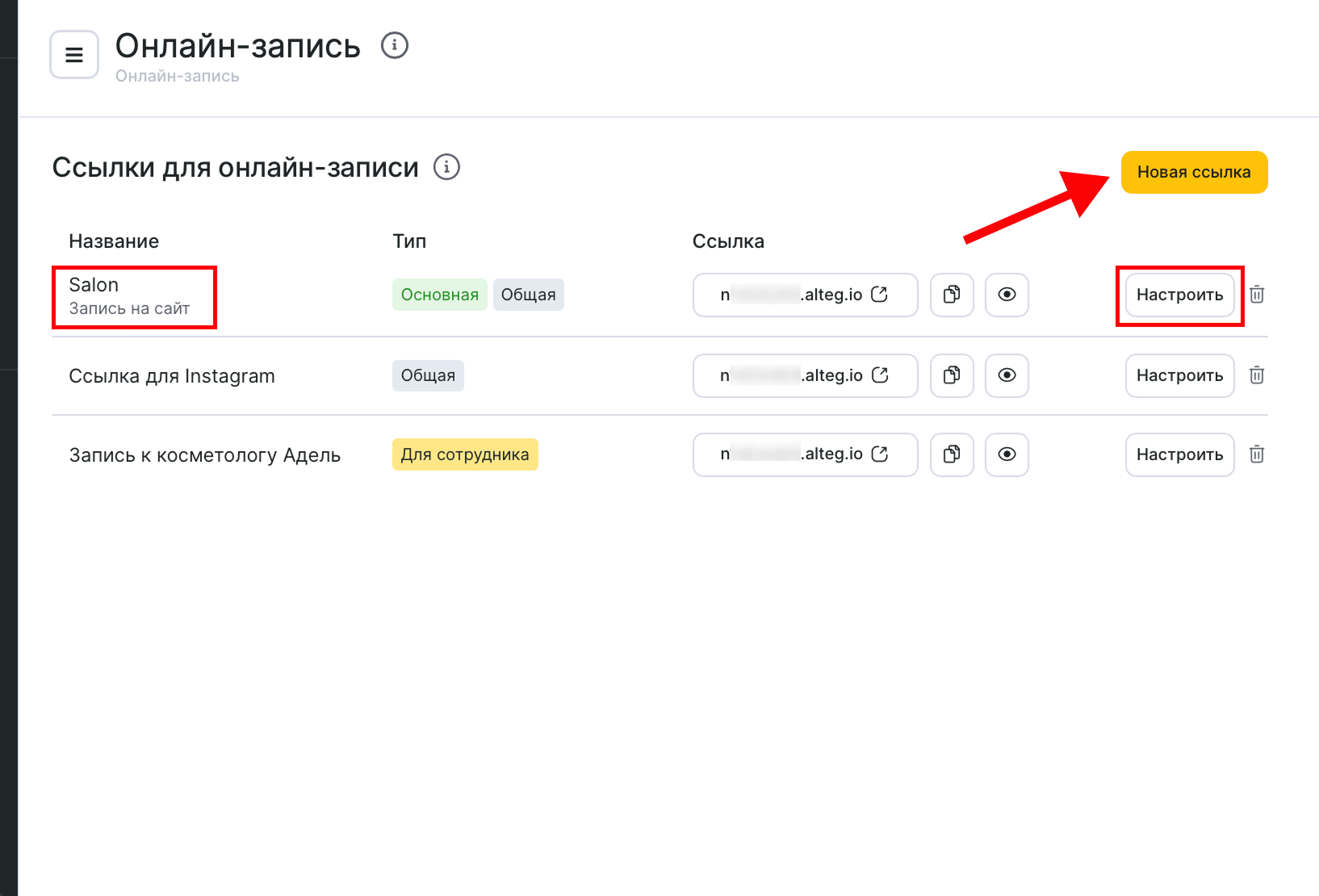Open the hamburger menu button
This screenshot has height=896, width=1319.
click(74, 55)
